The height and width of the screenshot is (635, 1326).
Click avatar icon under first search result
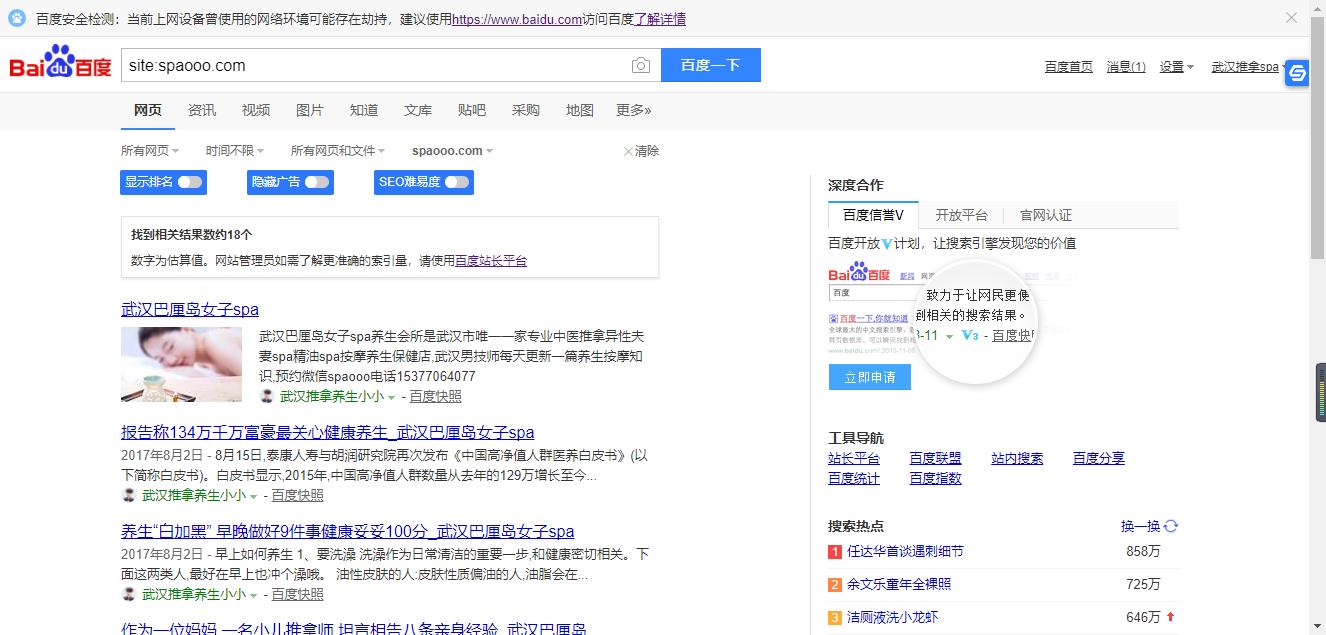coord(267,396)
